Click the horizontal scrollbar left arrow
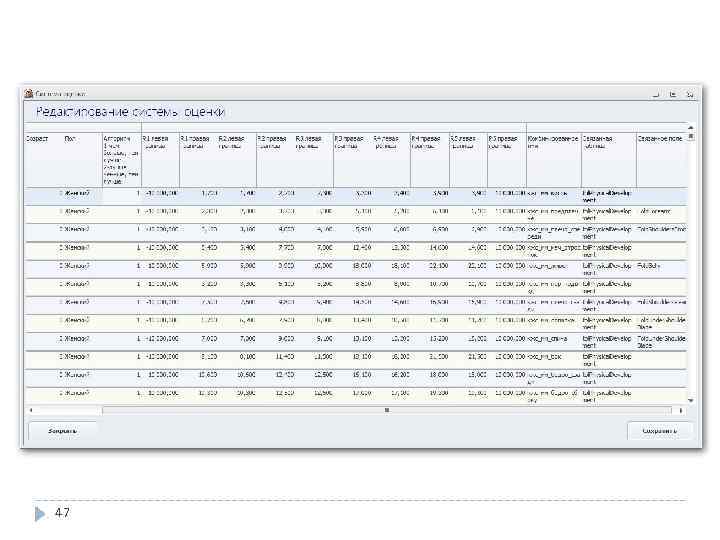The width and height of the screenshot is (720, 540). [x=31, y=410]
